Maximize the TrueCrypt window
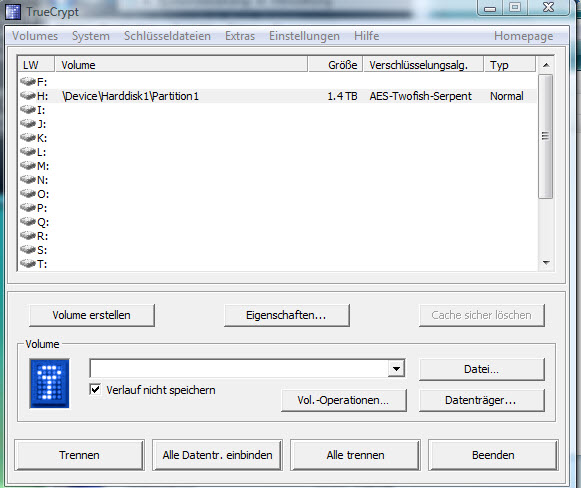 [x=515, y=8]
